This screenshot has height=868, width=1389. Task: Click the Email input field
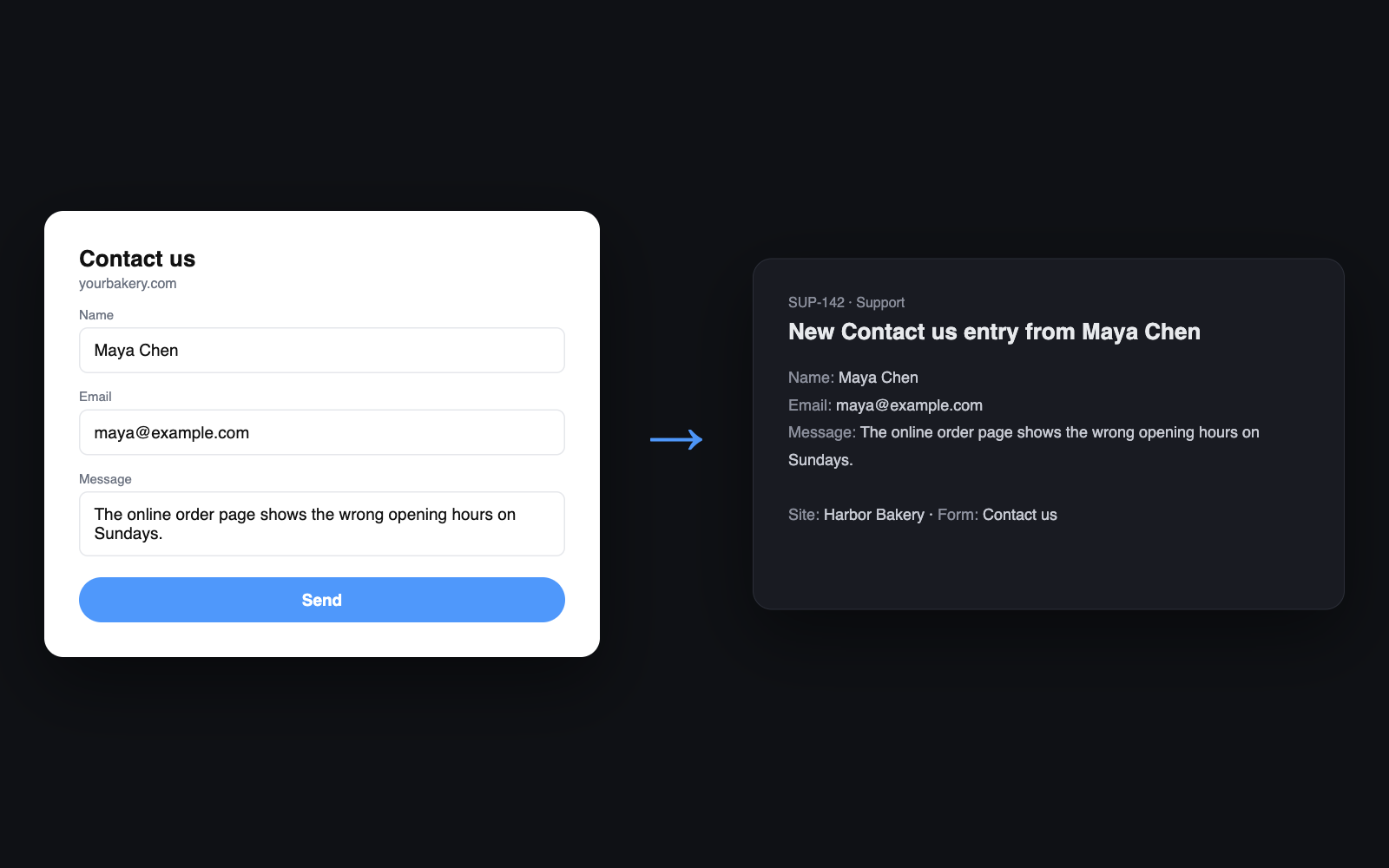click(321, 432)
